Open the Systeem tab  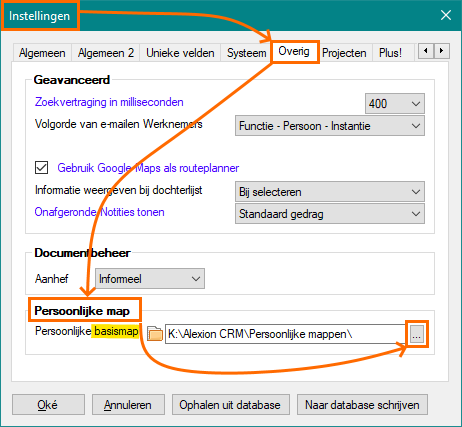coord(246,53)
